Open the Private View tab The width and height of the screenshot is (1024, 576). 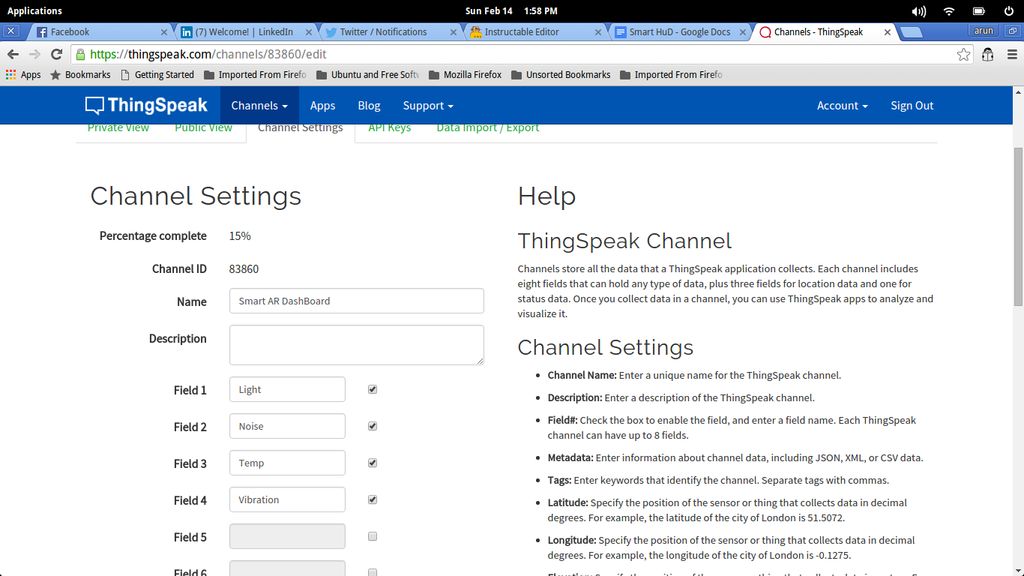118,128
